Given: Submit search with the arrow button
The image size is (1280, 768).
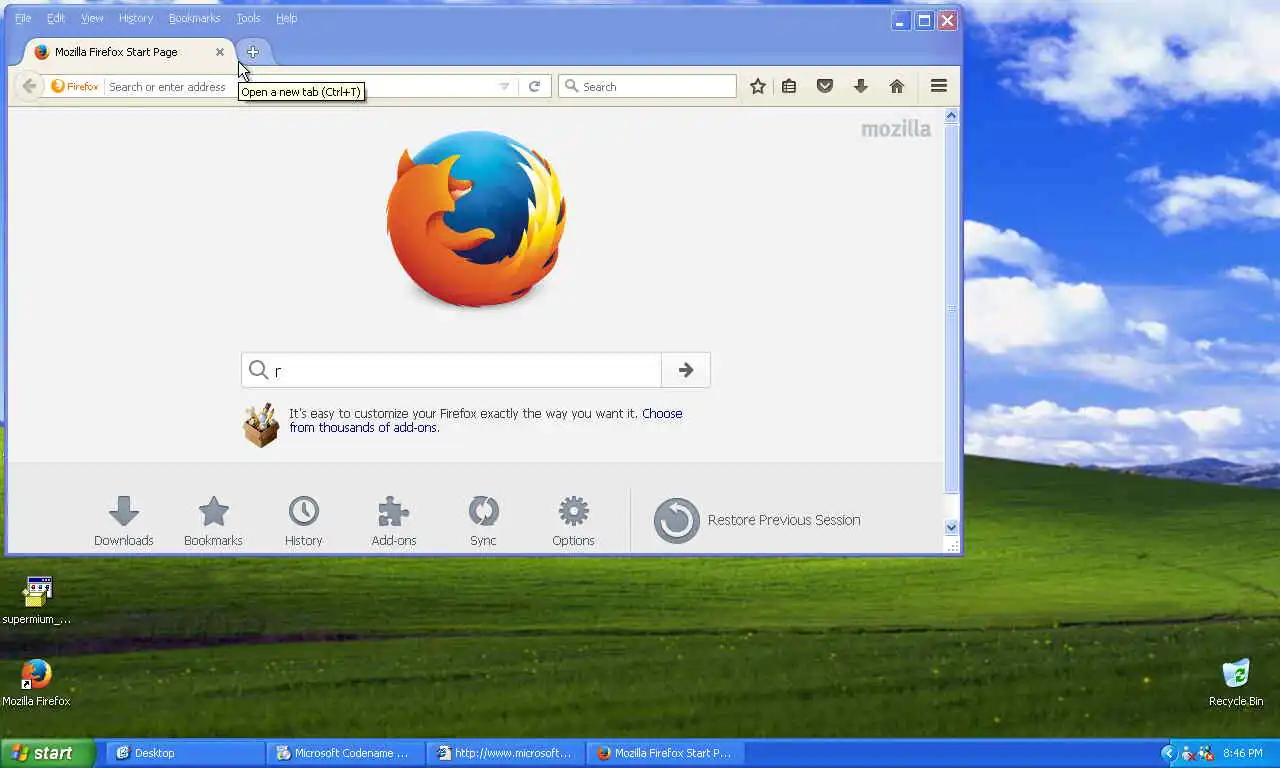Looking at the screenshot, I should tap(686, 370).
